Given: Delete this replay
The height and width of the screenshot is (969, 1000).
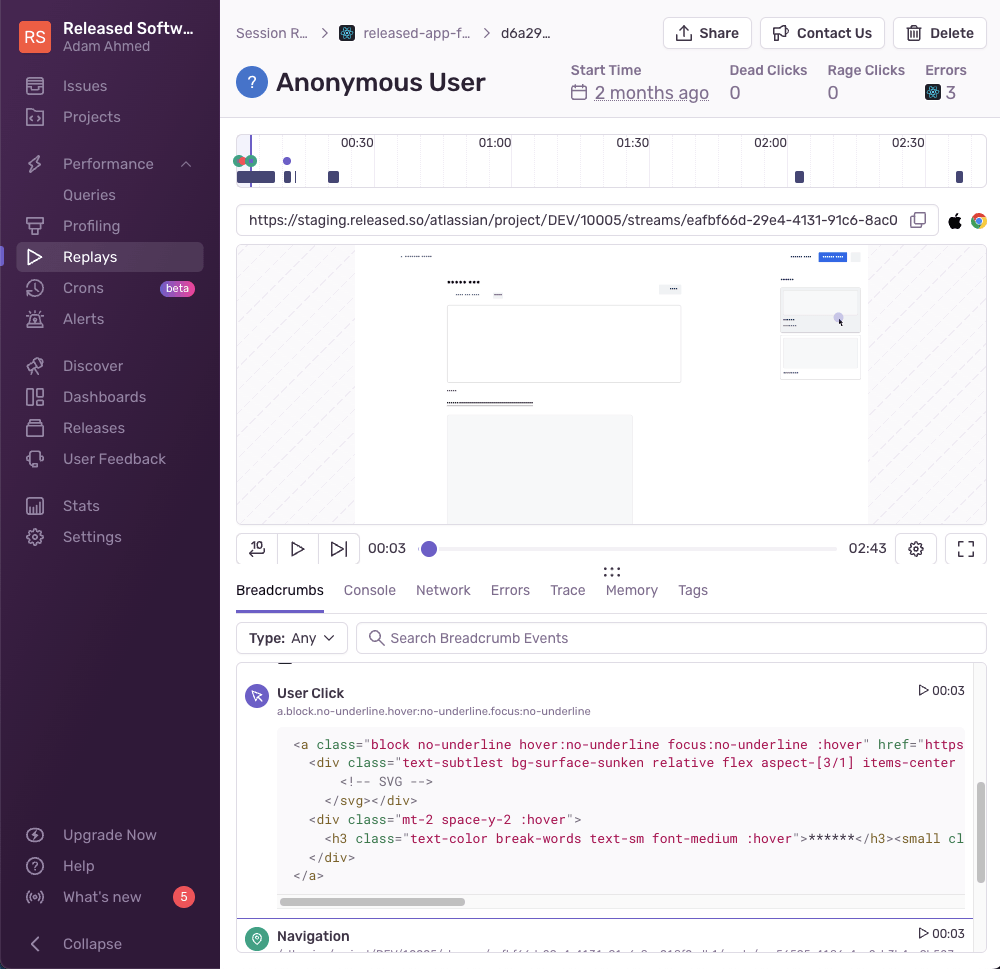Looking at the screenshot, I should tap(939, 33).
